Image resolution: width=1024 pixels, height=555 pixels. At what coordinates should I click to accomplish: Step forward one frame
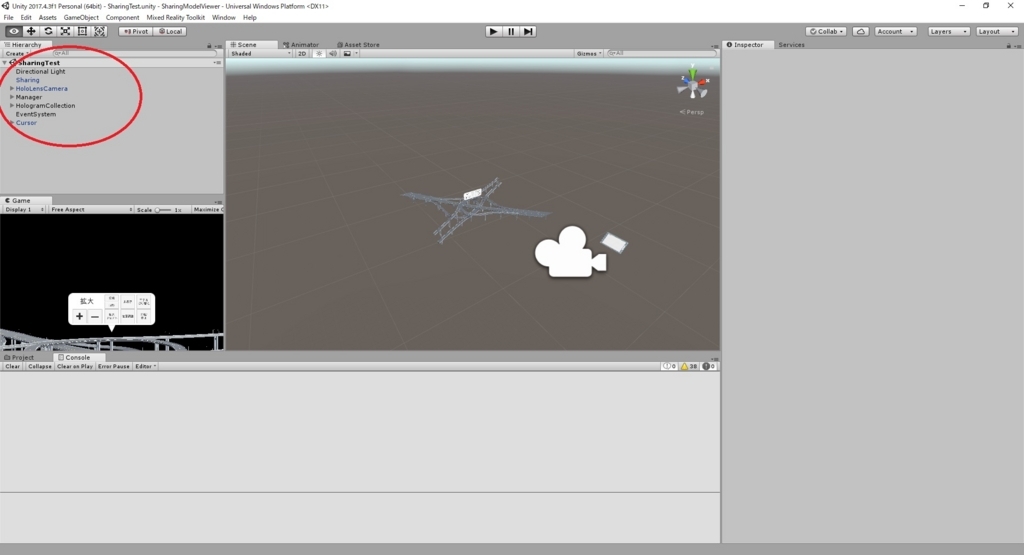528,31
